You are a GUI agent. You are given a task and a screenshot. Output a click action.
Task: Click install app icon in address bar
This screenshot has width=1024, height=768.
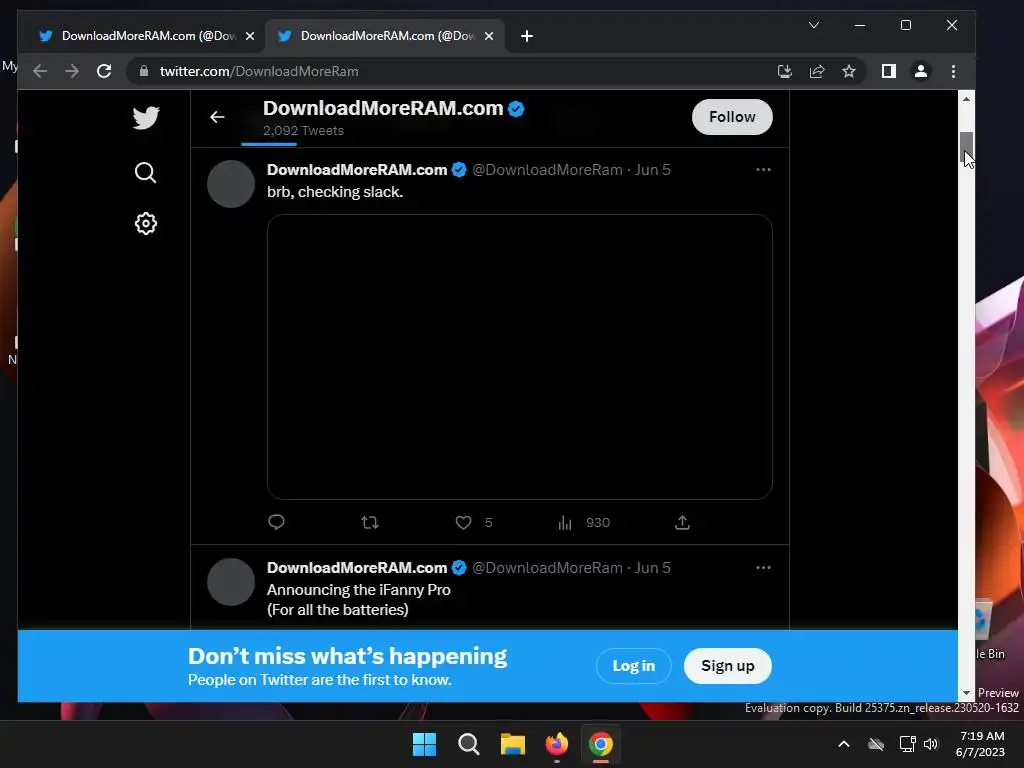(784, 71)
